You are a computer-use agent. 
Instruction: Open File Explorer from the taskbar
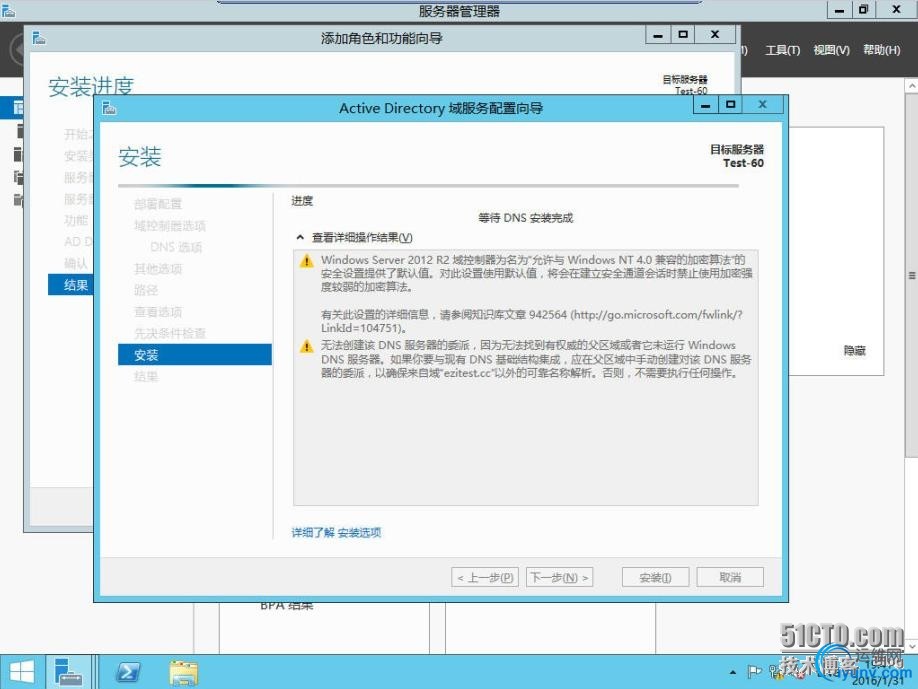(184, 673)
